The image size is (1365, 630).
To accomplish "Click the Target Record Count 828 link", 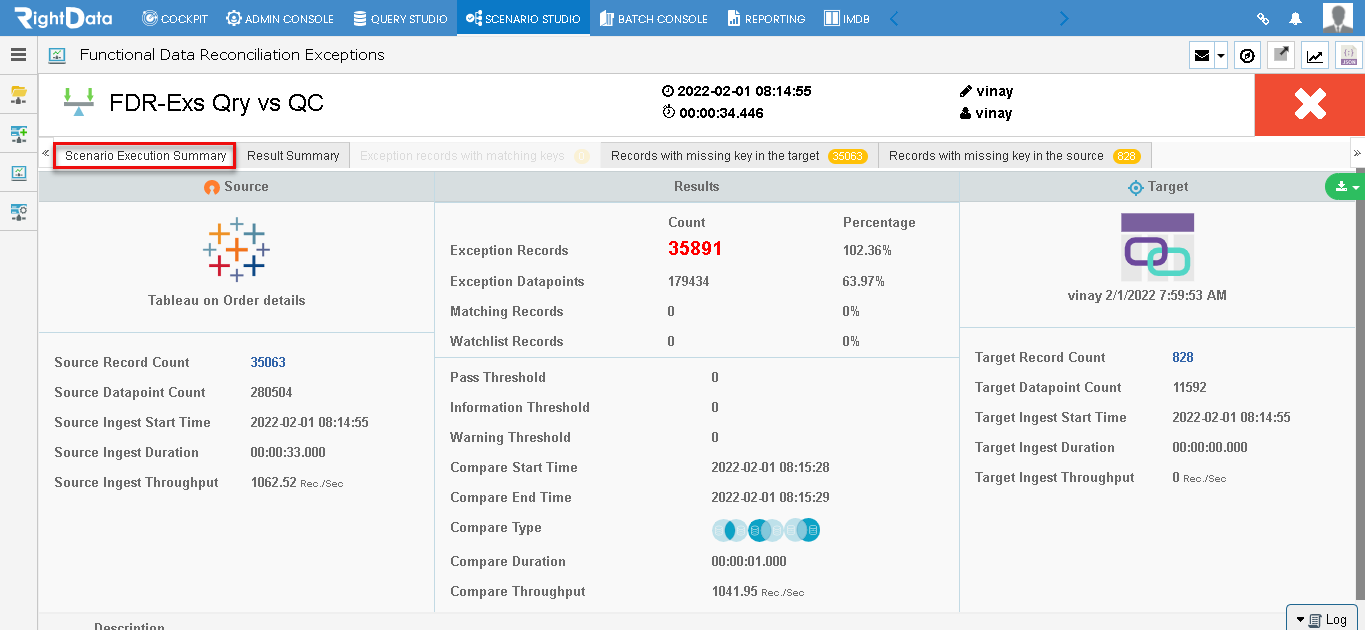I will [1183, 357].
